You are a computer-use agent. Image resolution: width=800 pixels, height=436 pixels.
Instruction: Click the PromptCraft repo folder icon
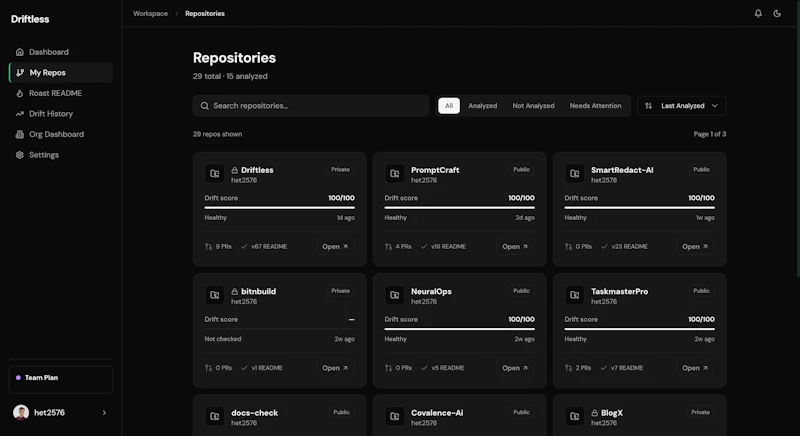[394, 173]
